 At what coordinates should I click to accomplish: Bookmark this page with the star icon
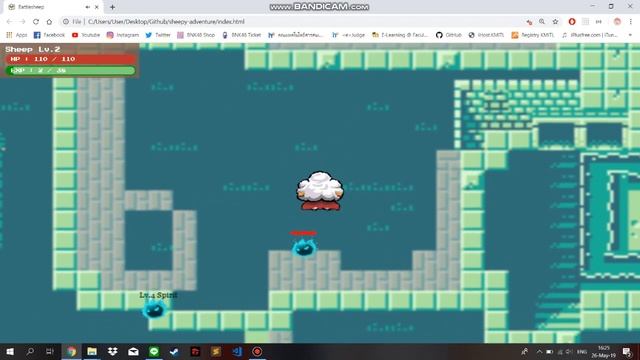555,22
